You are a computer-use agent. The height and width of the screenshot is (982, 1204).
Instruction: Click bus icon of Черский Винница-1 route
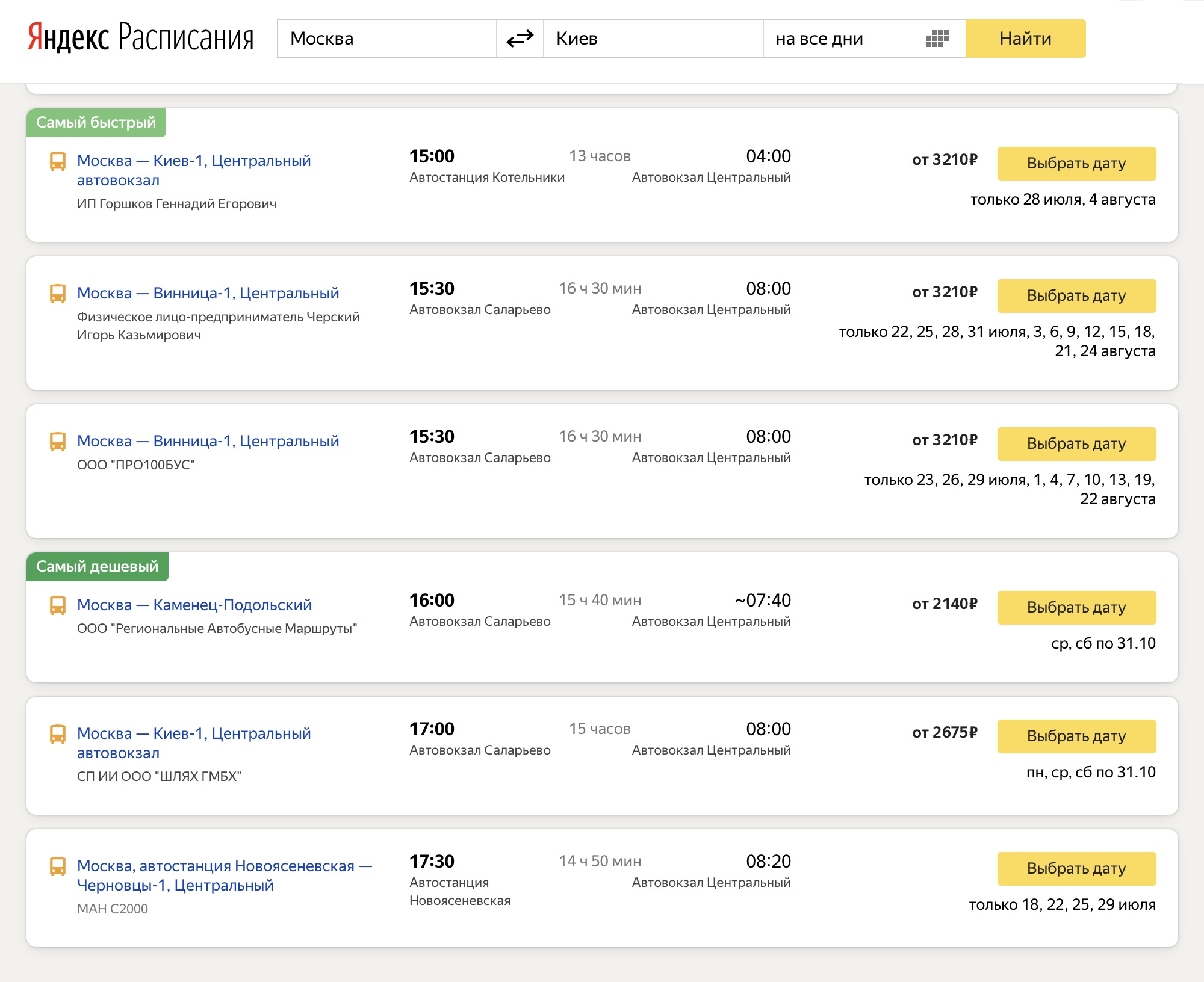click(58, 294)
